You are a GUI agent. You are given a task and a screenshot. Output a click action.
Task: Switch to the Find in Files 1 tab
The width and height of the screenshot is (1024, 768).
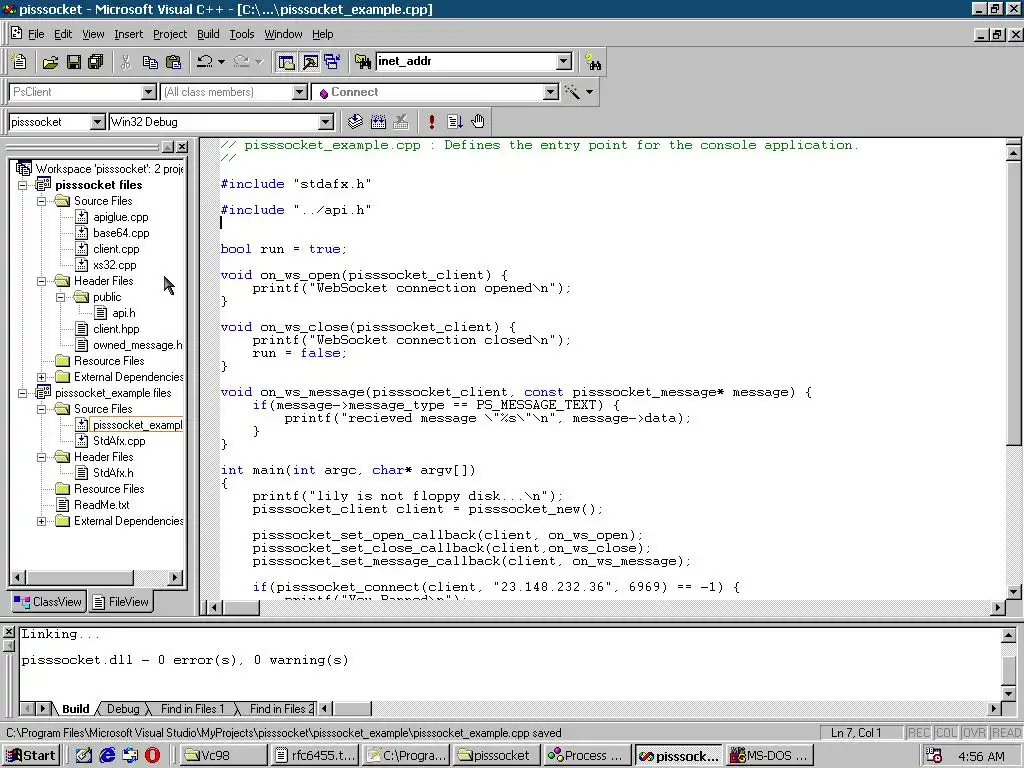[x=192, y=709]
